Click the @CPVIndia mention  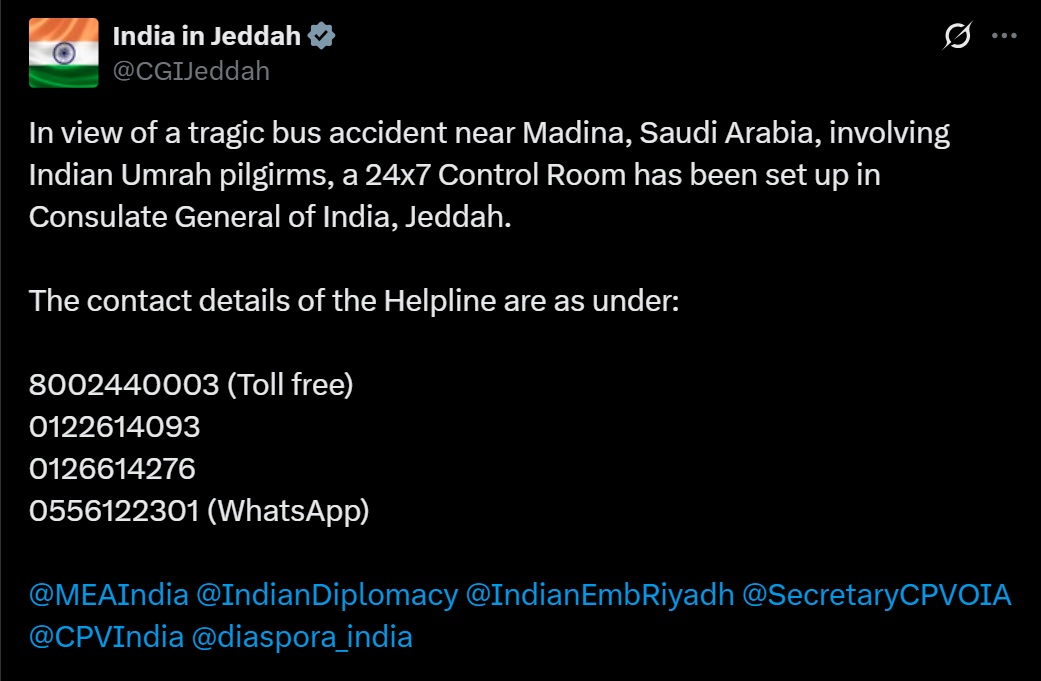106,637
